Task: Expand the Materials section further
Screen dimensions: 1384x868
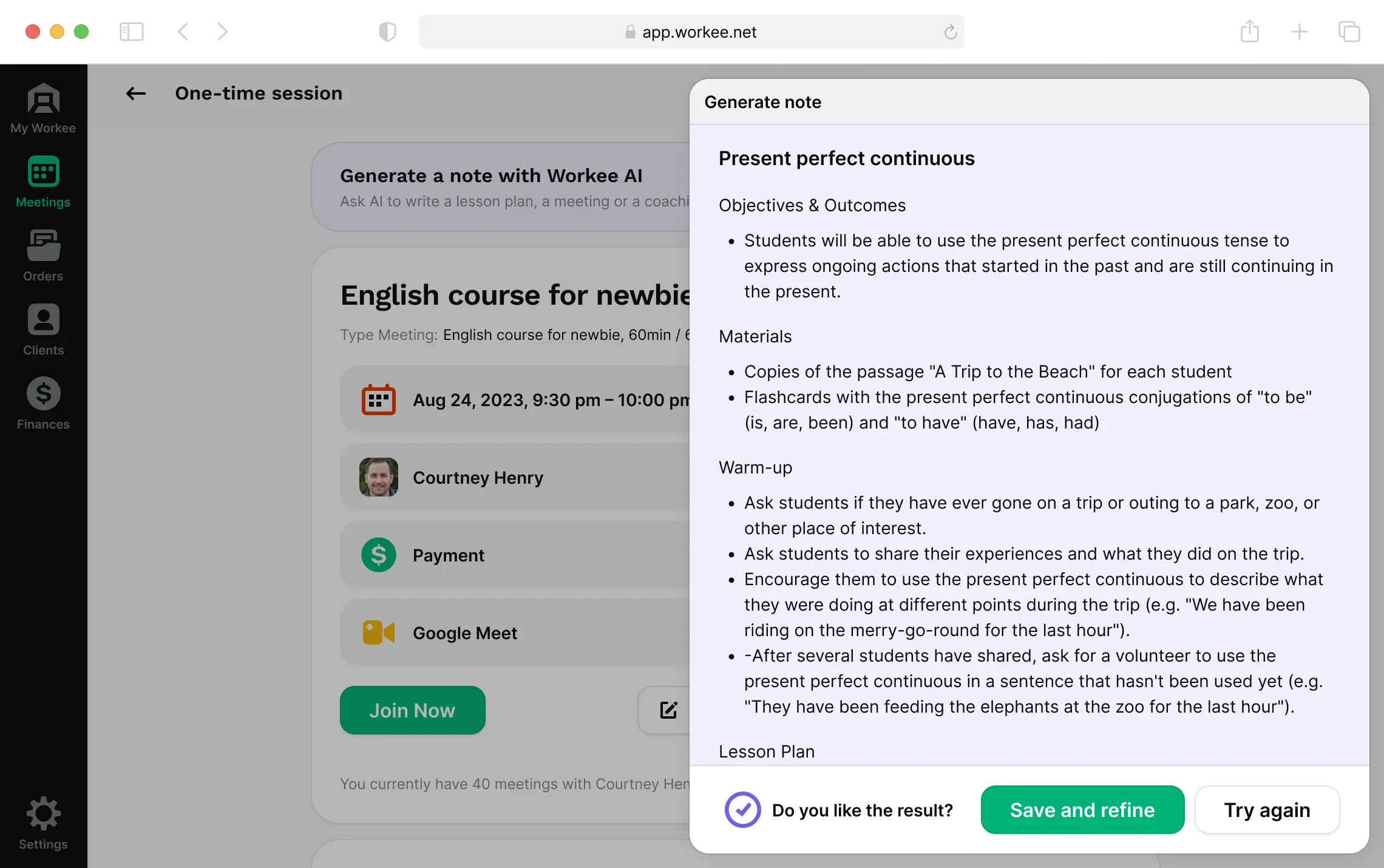Action: click(755, 335)
